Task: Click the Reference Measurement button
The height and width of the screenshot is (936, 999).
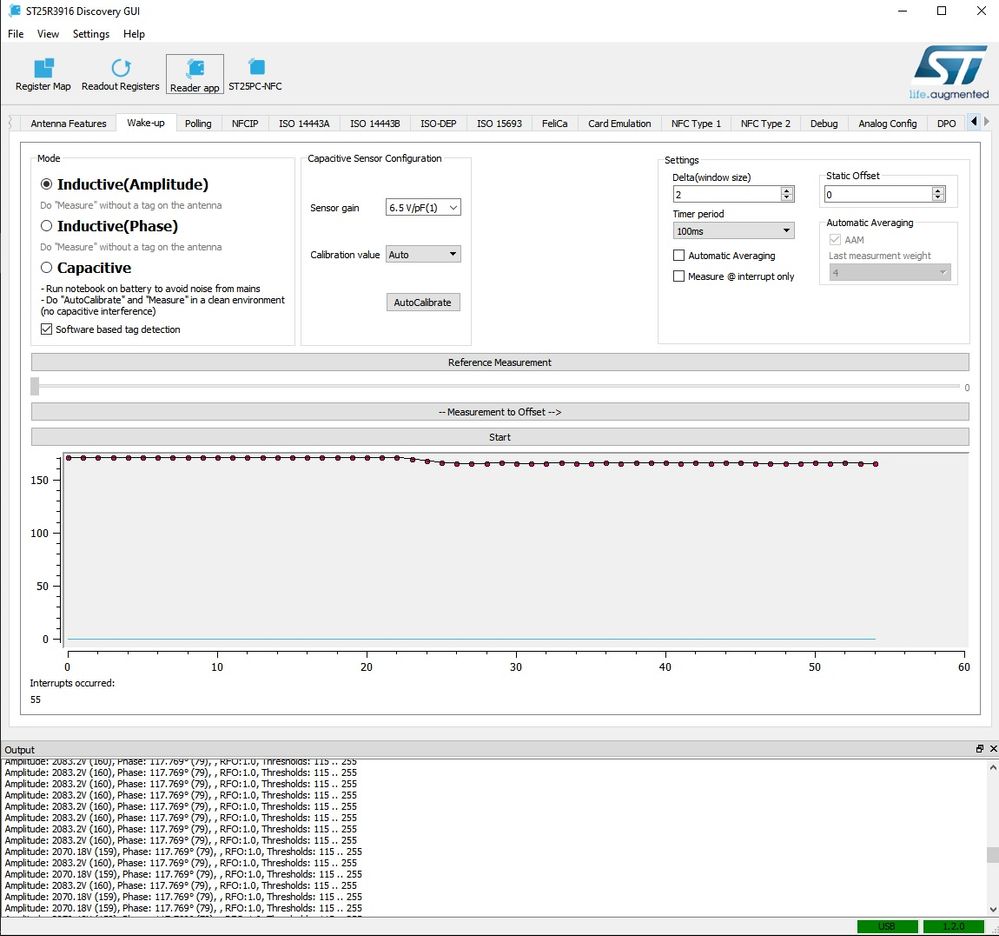Action: click(x=500, y=362)
